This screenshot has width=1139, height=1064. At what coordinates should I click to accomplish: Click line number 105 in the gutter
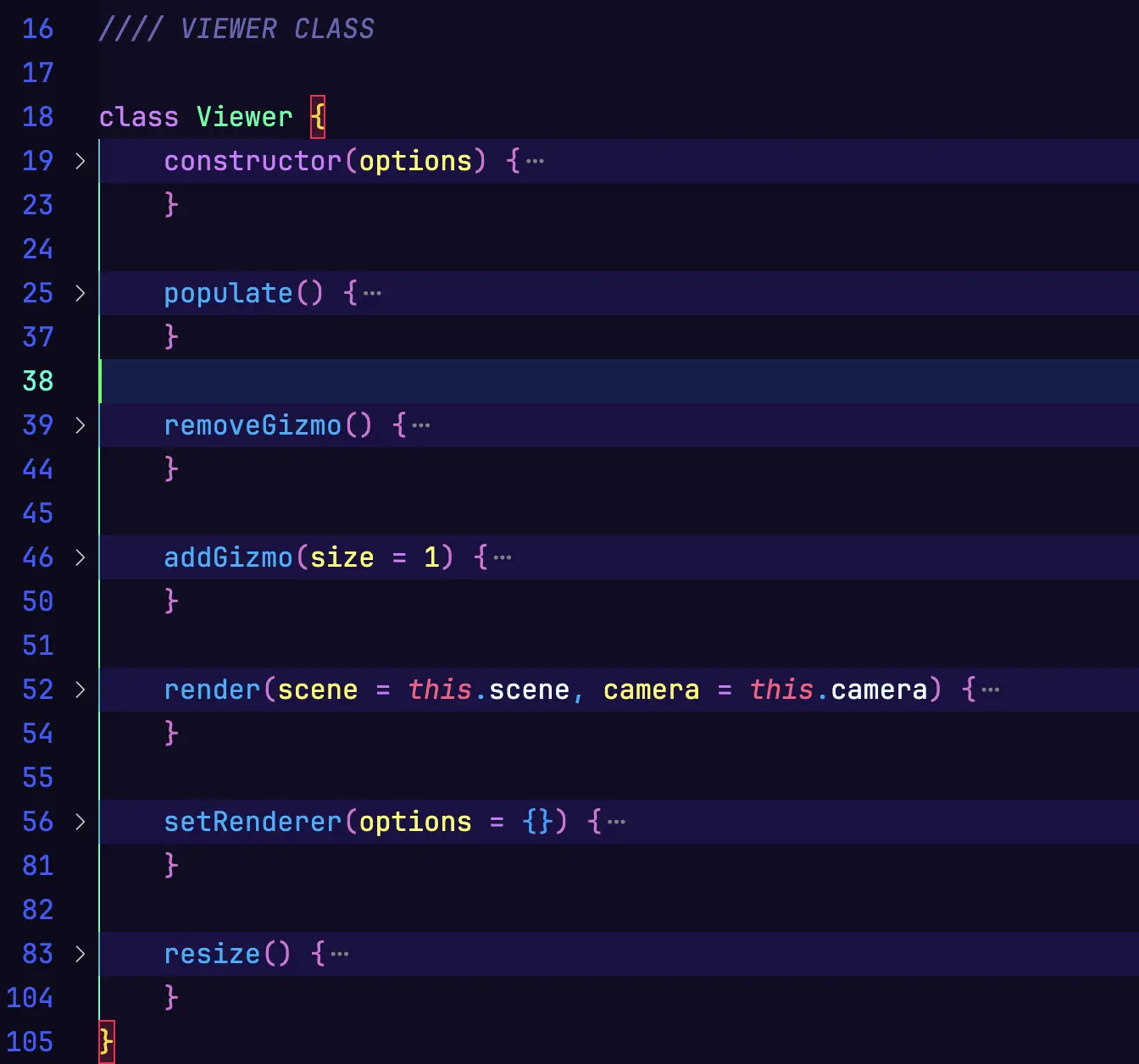(30, 1042)
